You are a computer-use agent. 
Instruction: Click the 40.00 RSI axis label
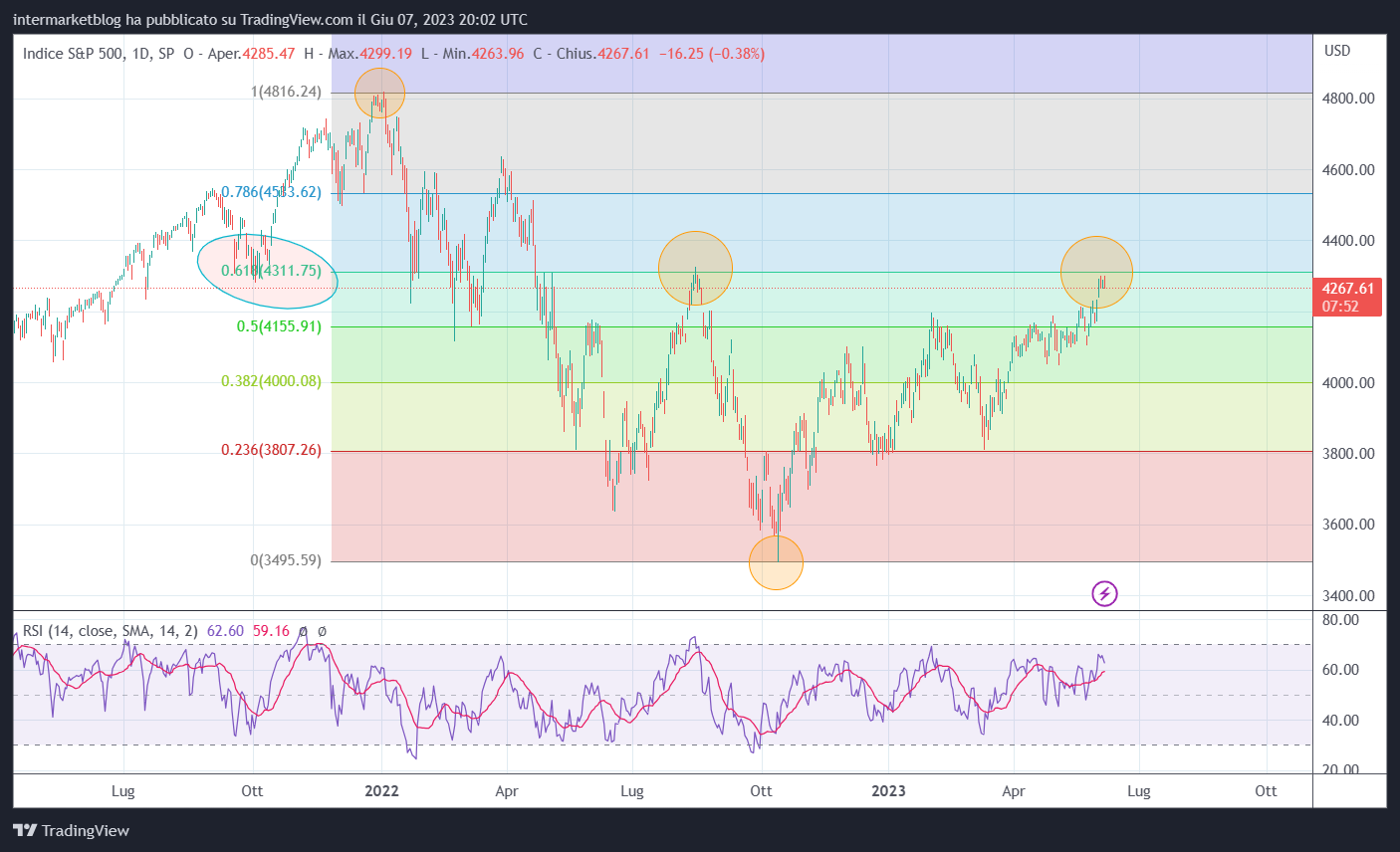[x=1340, y=721]
